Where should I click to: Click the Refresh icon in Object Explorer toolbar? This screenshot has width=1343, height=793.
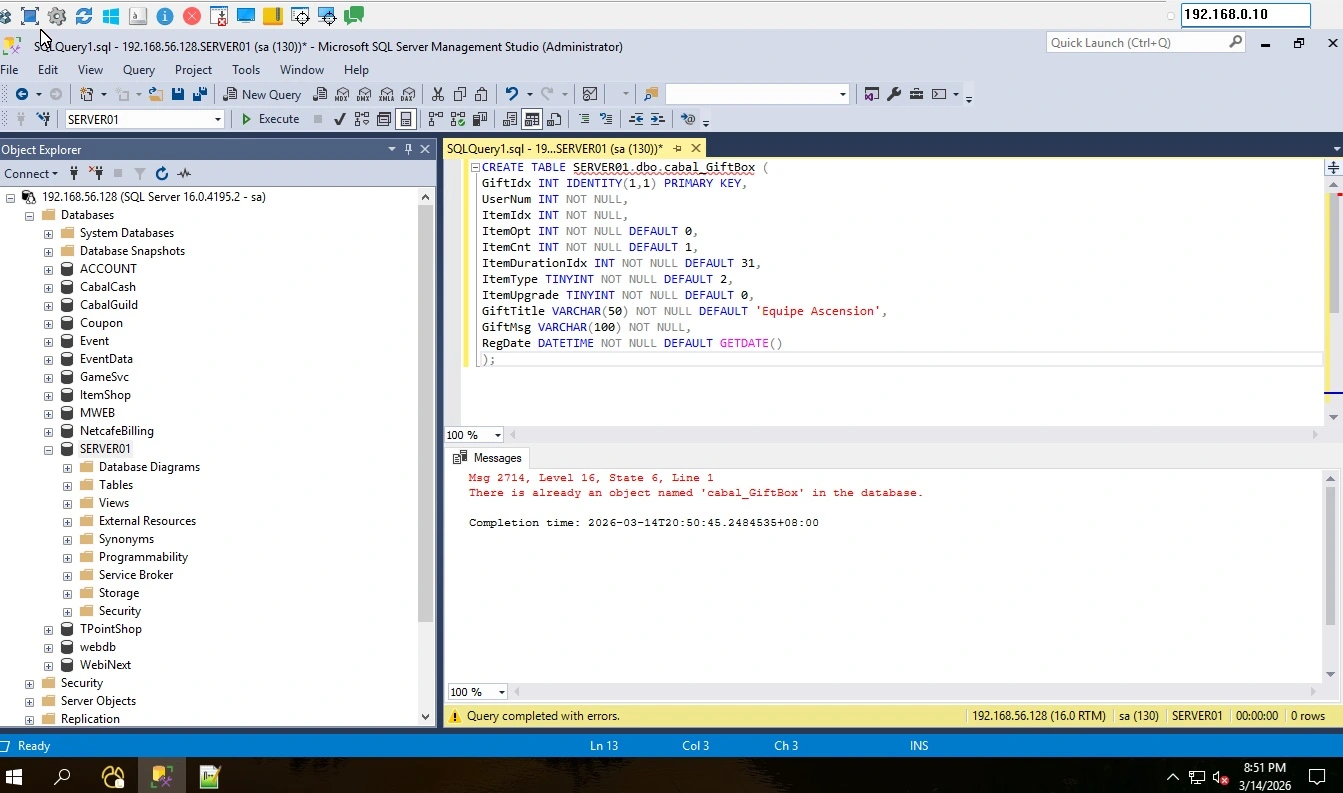162,173
